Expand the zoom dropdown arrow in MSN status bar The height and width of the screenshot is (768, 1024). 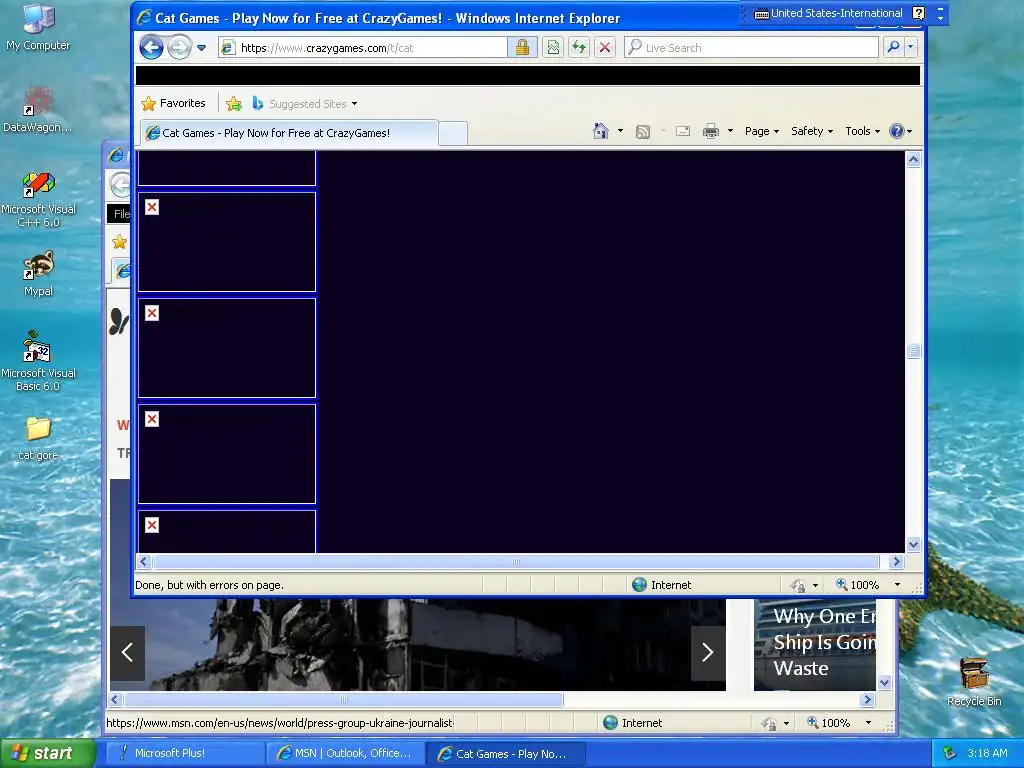point(868,723)
